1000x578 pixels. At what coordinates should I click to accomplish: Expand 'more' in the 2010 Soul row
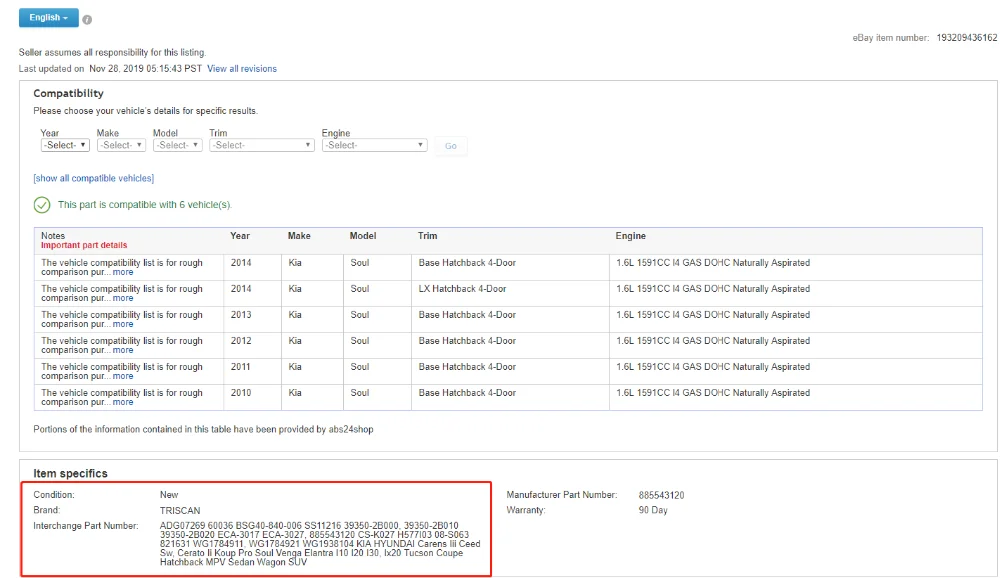[123, 403]
